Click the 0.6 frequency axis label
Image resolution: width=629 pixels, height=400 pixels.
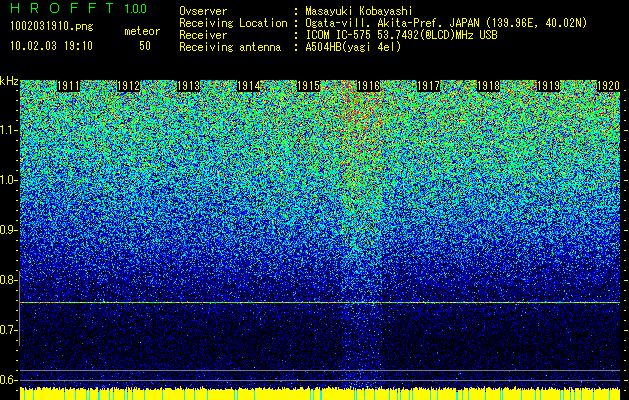pos(8,380)
